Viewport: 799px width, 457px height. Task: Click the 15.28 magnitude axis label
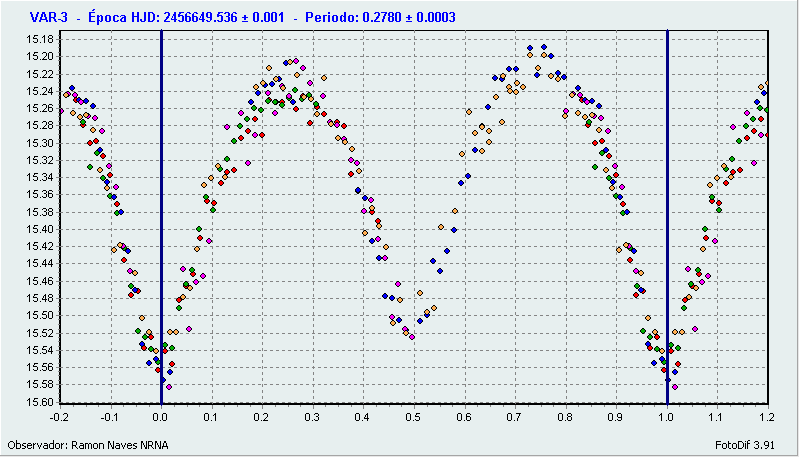(40, 125)
